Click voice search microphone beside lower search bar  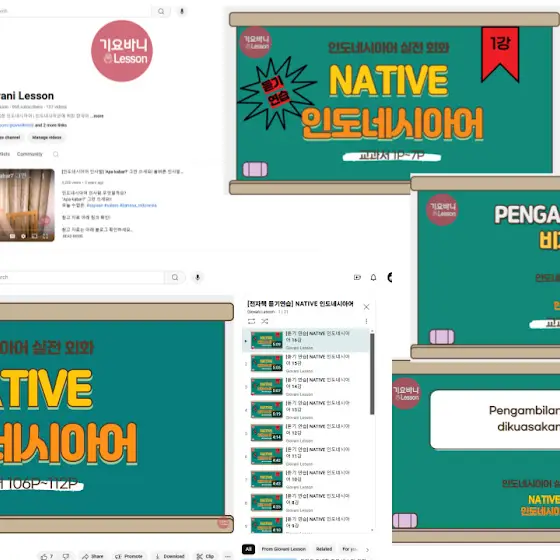[x=197, y=277]
